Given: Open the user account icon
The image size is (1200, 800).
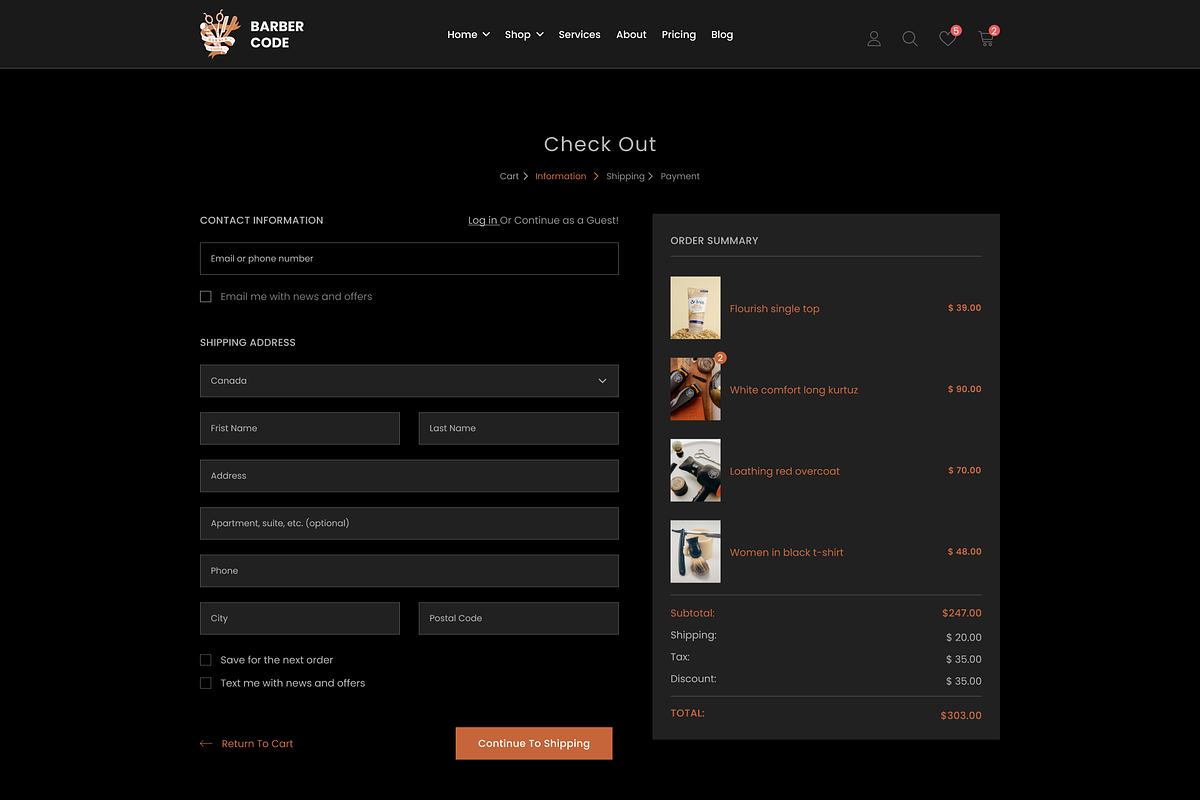Looking at the screenshot, I should [x=874, y=38].
